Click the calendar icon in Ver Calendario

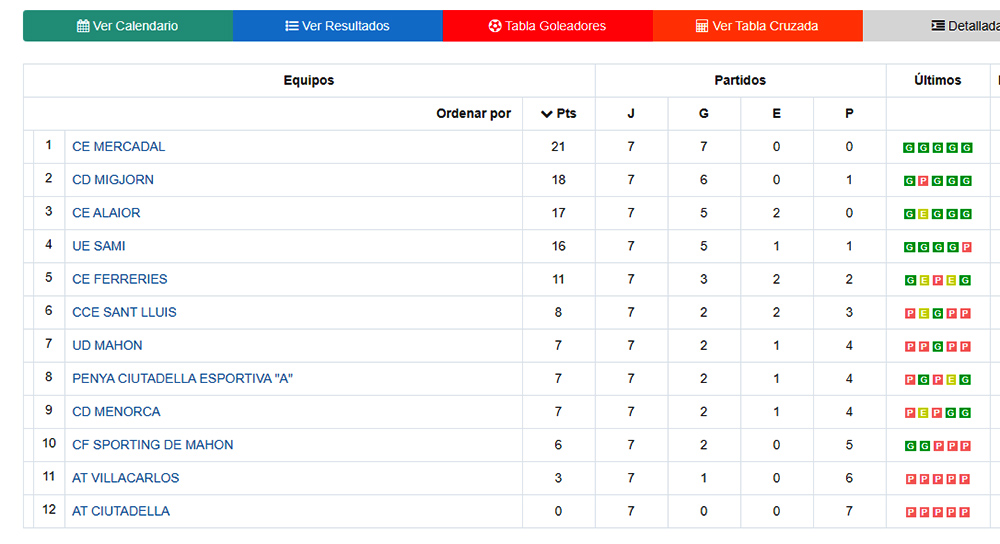pyautogui.click(x=83, y=26)
